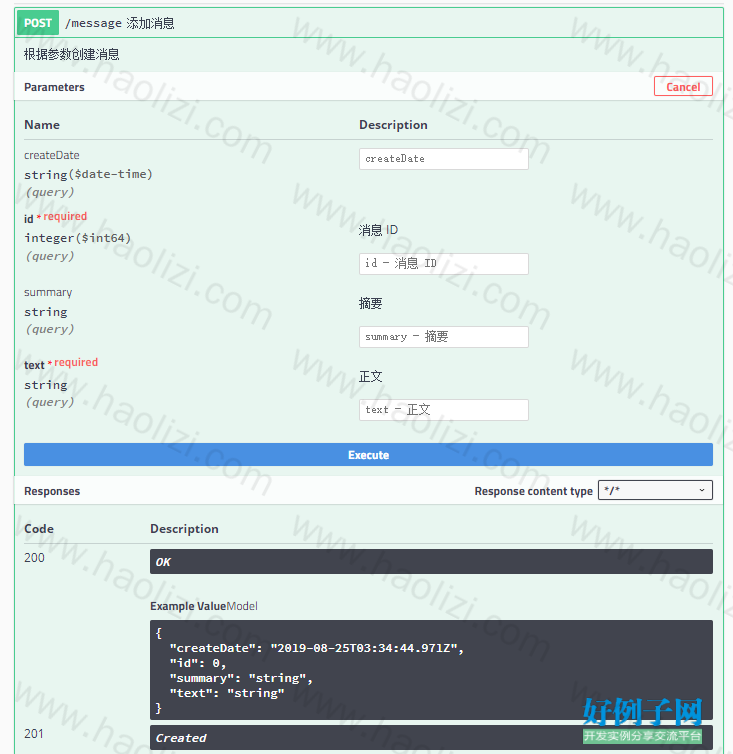Focus the createDate input field
Image resolution: width=733 pixels, height=754 pixels.
(443, 159)
